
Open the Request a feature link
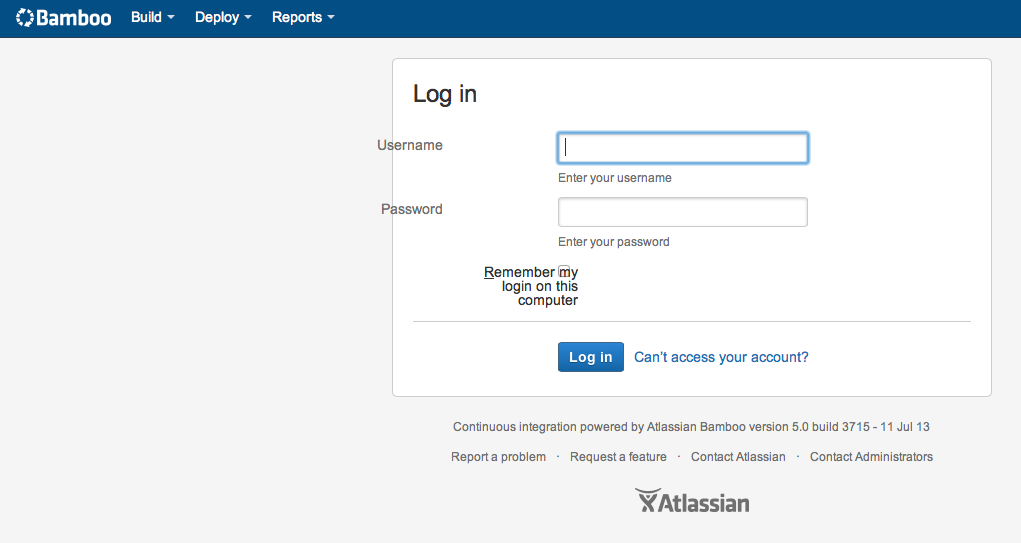click(x=618, y=457)
